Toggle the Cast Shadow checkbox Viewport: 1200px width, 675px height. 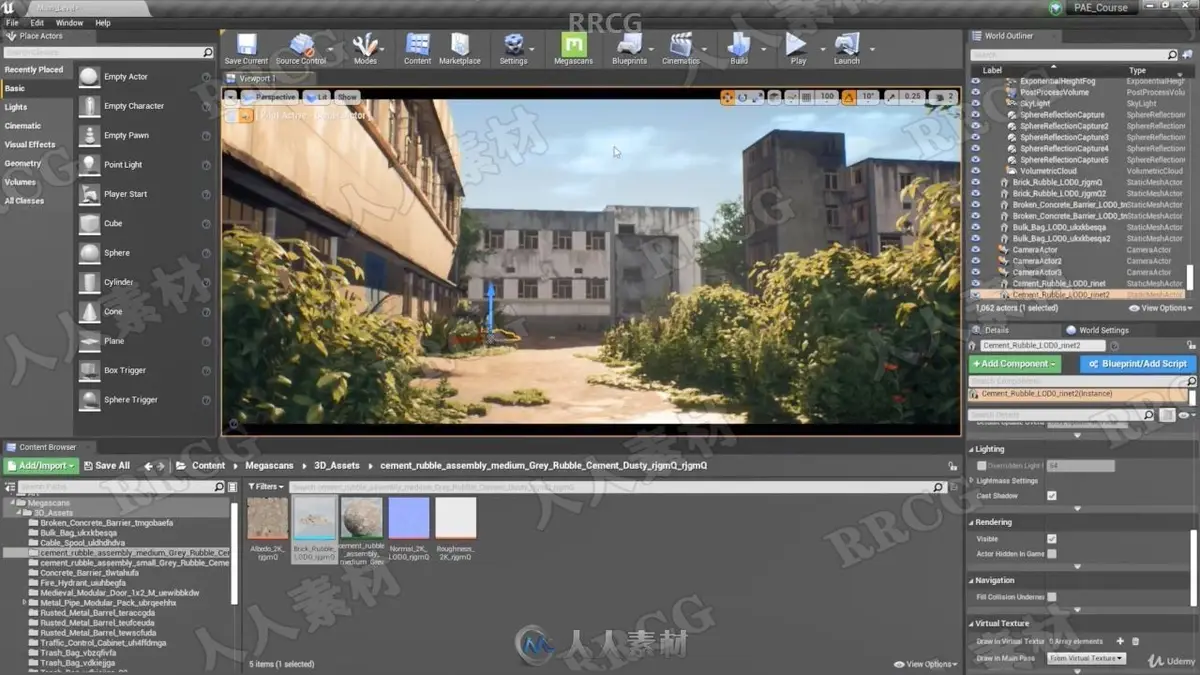[1051, 496]
